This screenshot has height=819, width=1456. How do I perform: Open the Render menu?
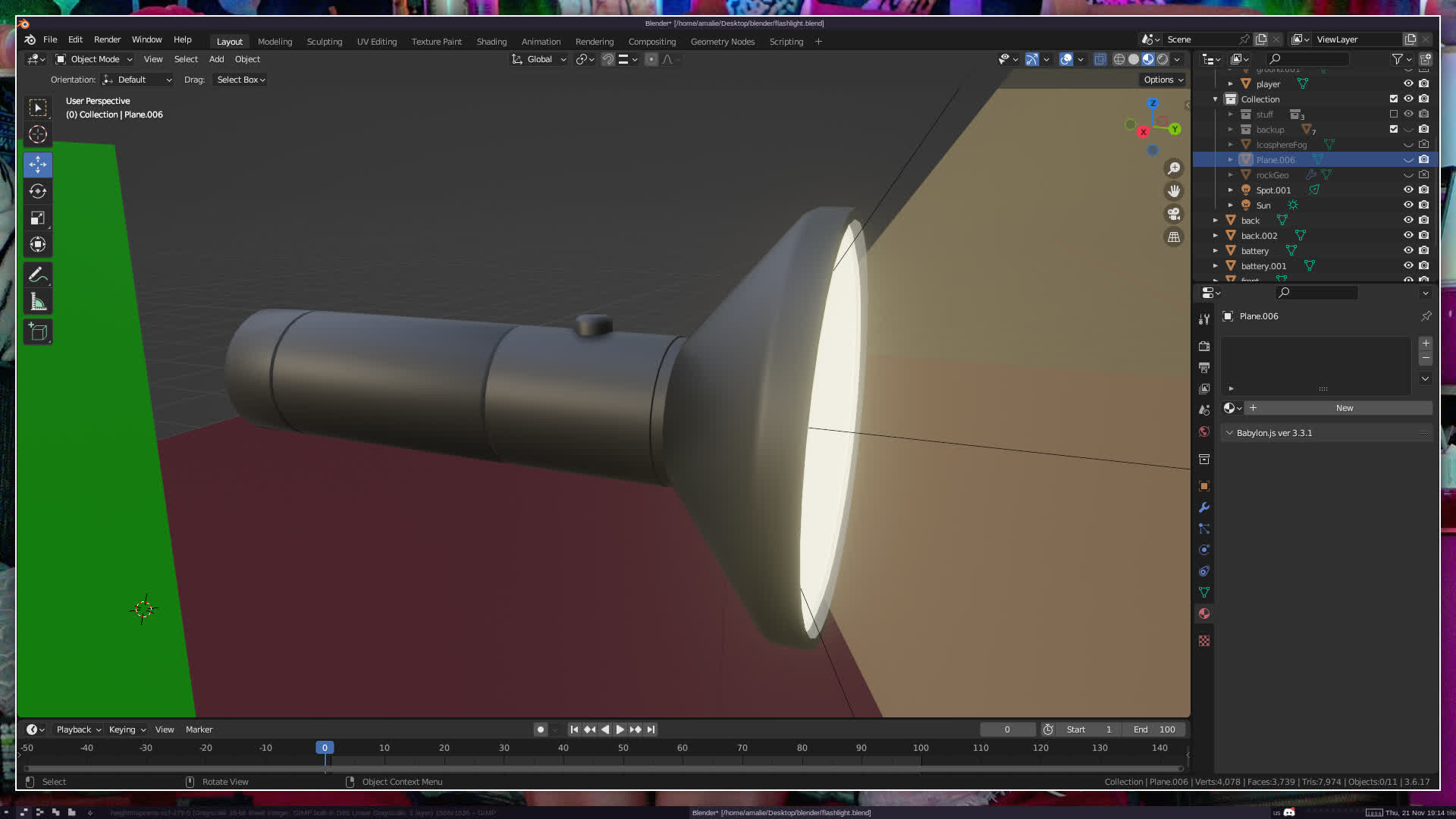tap(107, 39)
